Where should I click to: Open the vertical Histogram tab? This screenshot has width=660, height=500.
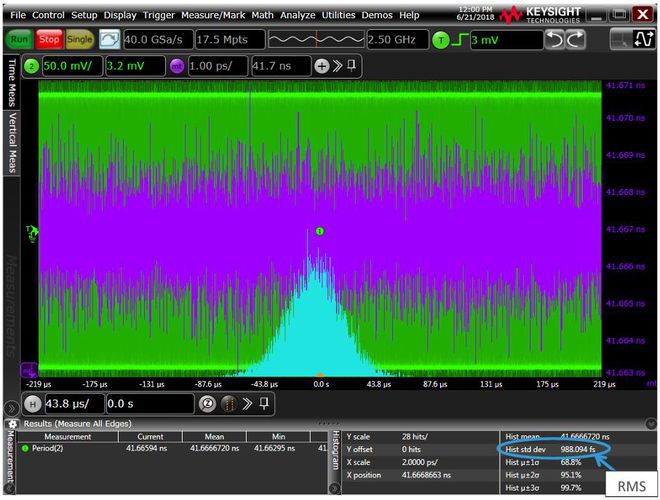click(335, 450)
